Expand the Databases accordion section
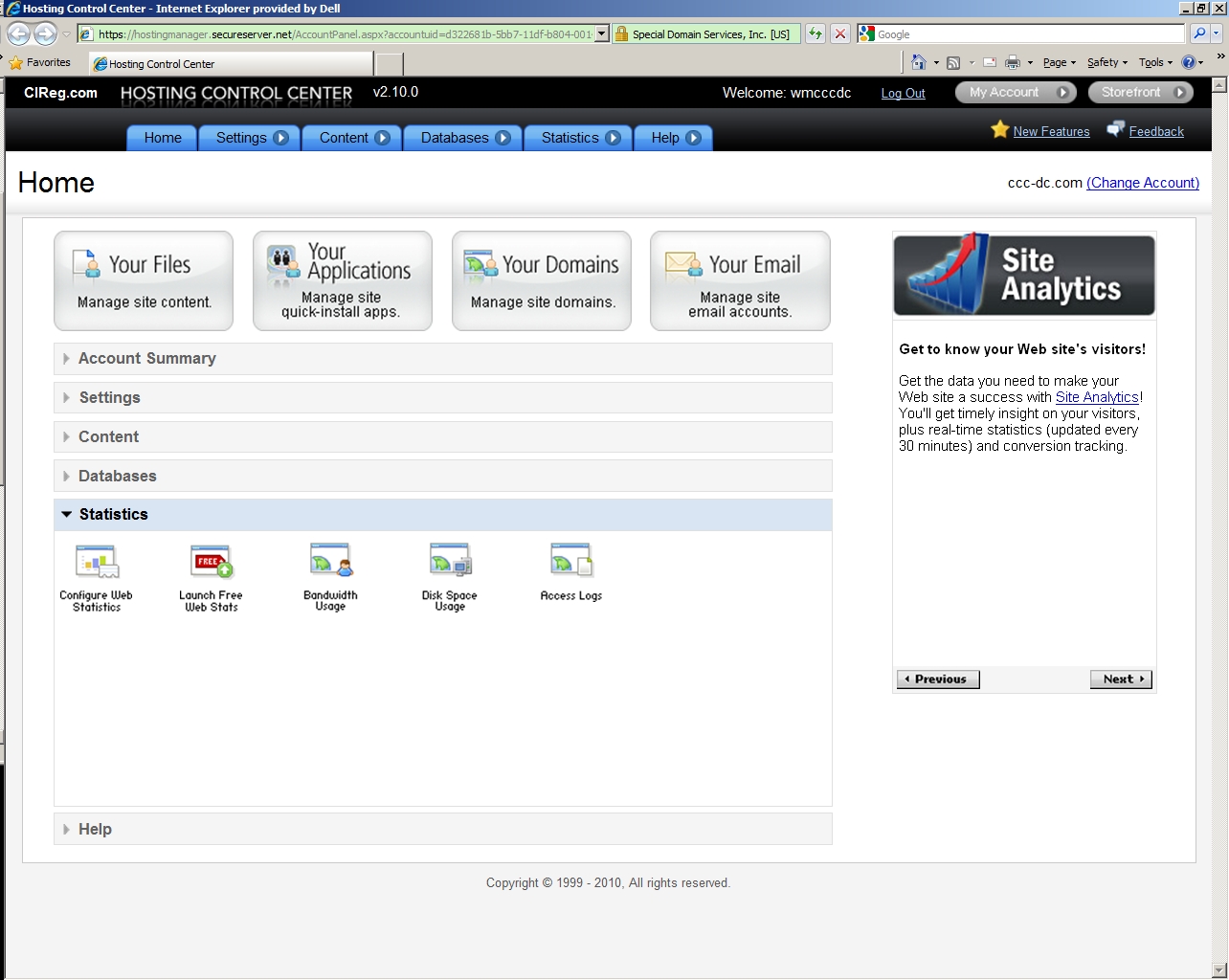Screen dimensions: 1229x980 coord(443,477)
